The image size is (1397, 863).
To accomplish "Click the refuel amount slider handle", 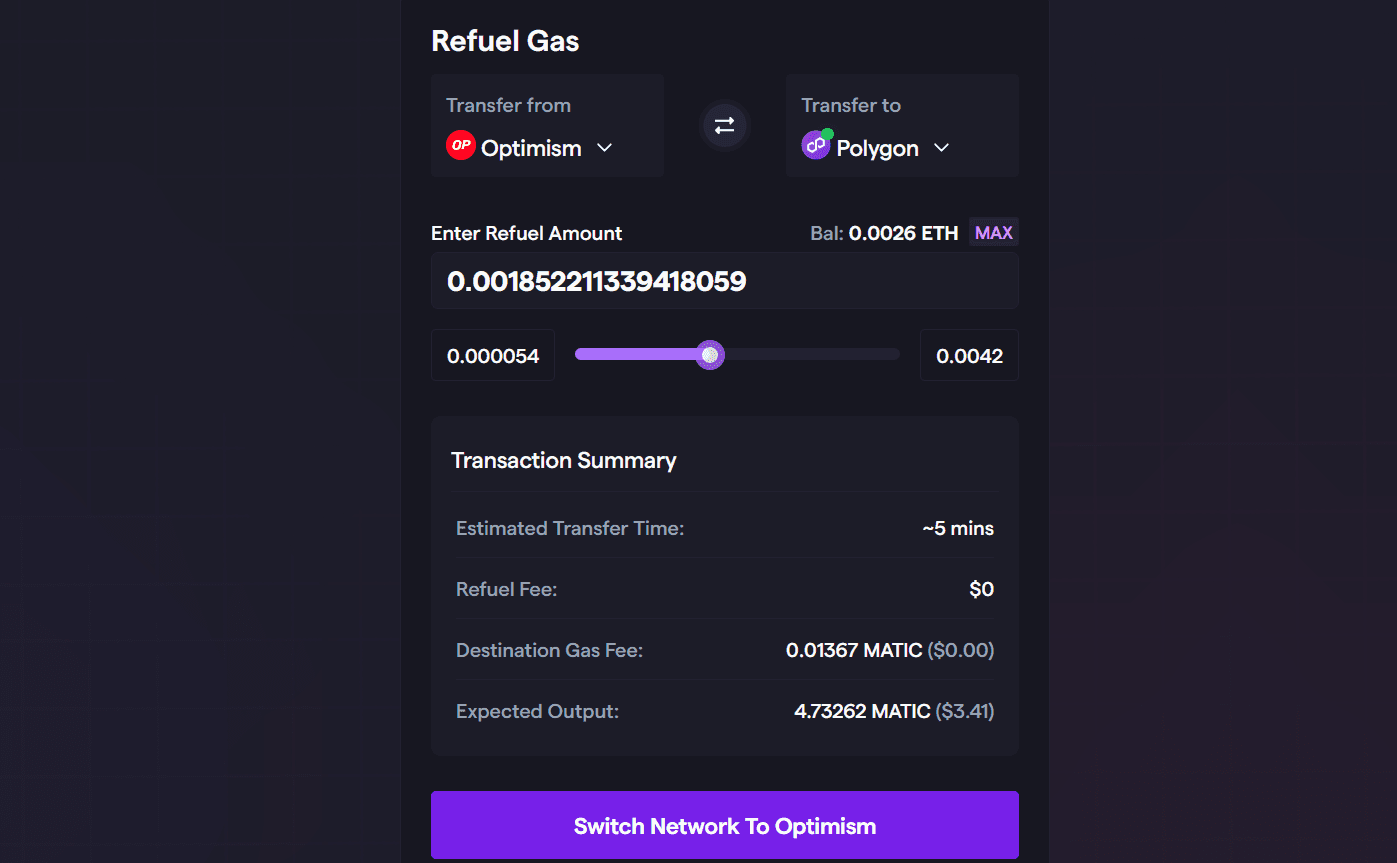I will (x=710, y=355).
